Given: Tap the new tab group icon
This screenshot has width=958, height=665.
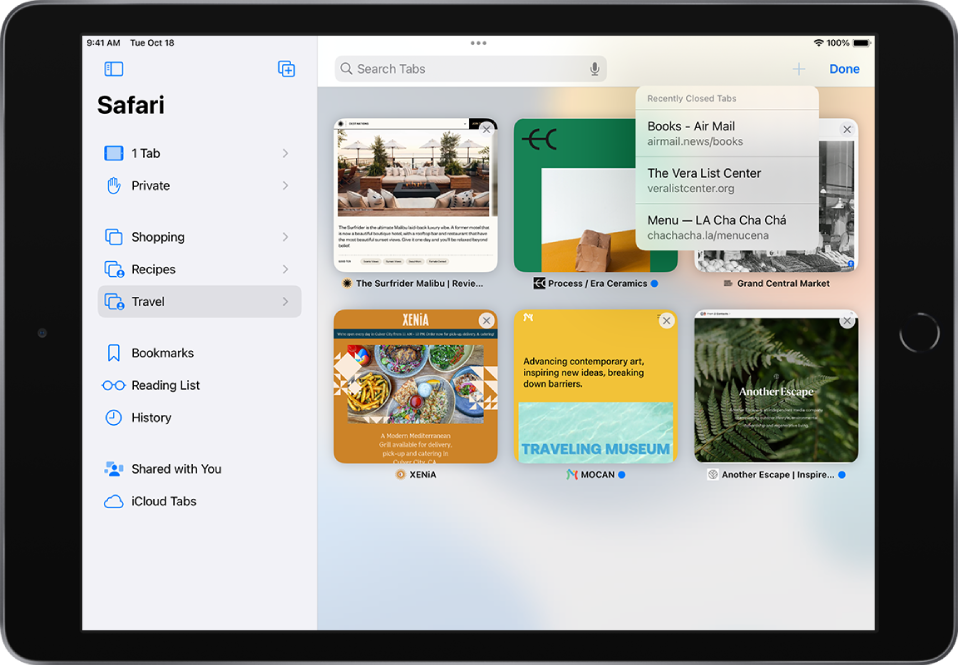Looking at the screenshot, I should coord(286,69).
